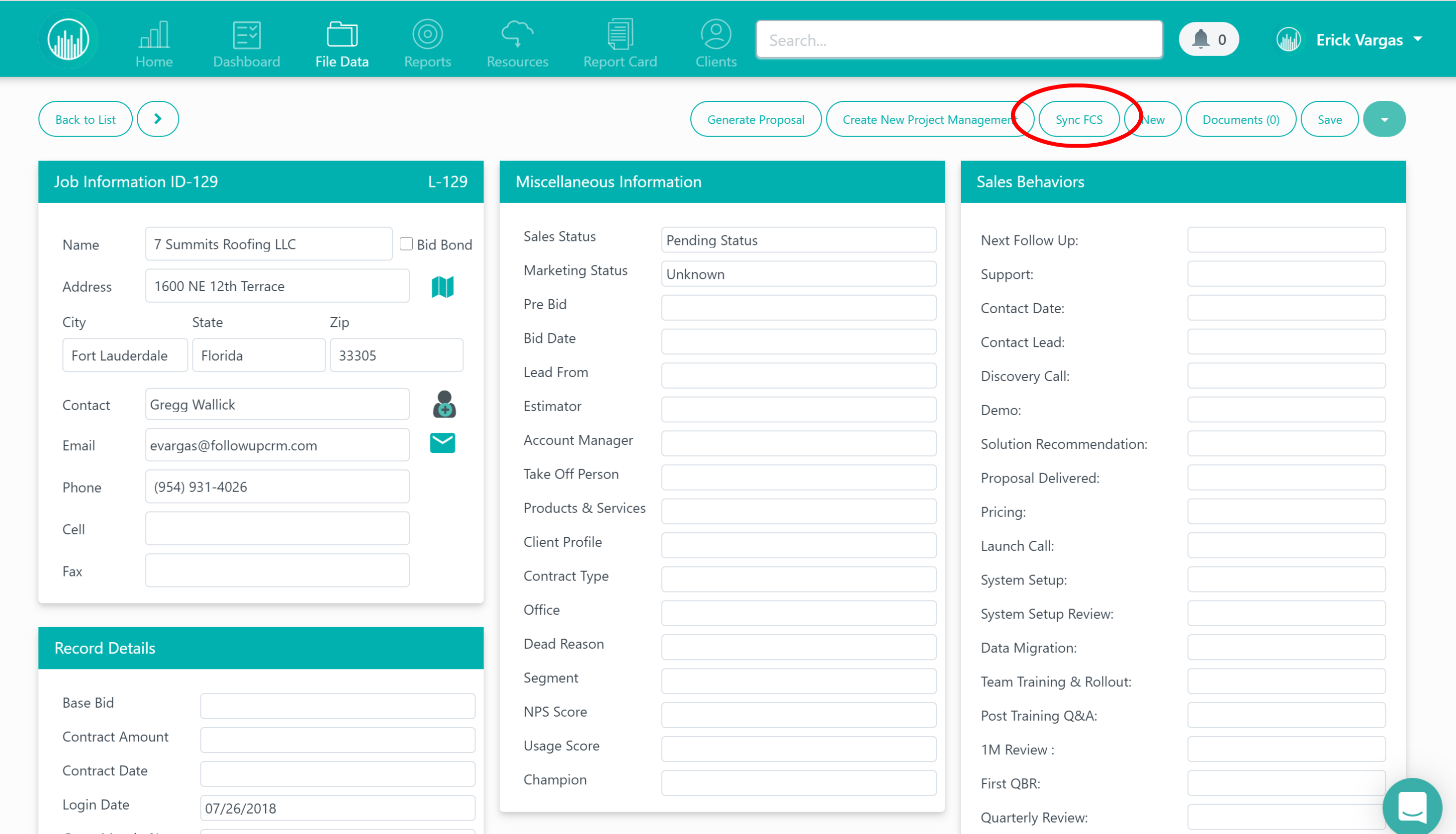Click the app logo in header
1456x834 pixels.
point(68,40)
